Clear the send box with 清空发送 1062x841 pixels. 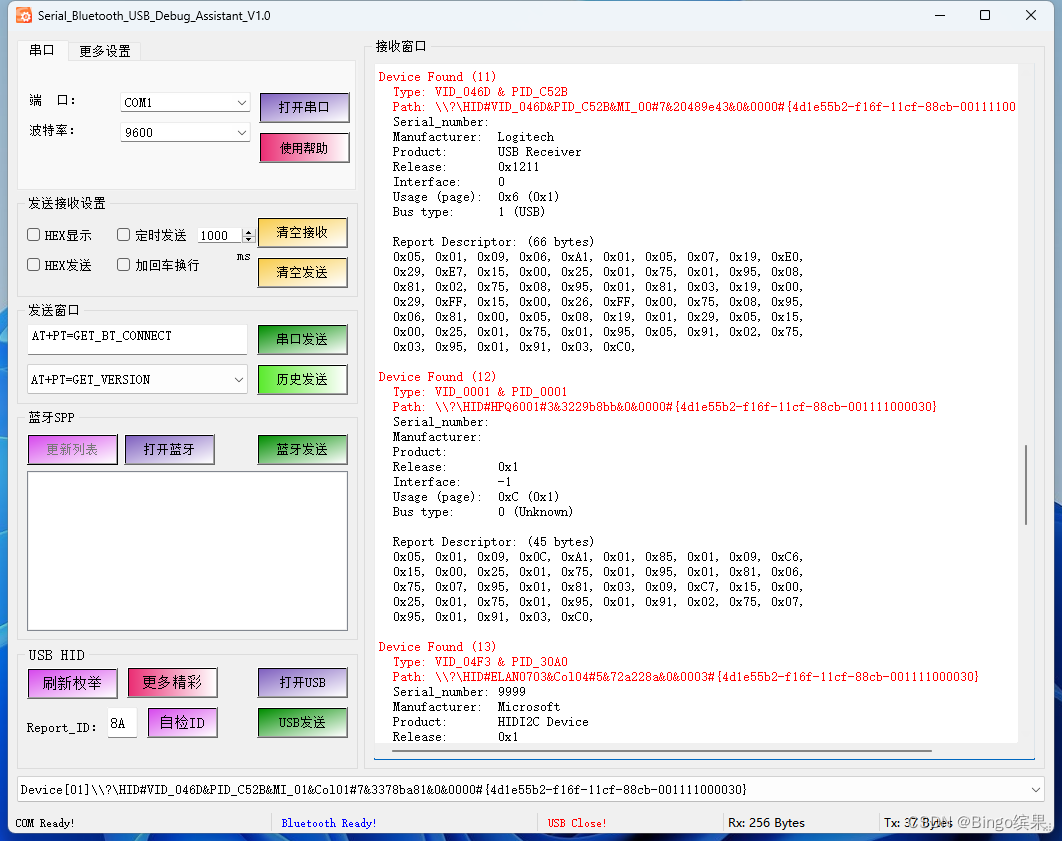coord(302,272)
